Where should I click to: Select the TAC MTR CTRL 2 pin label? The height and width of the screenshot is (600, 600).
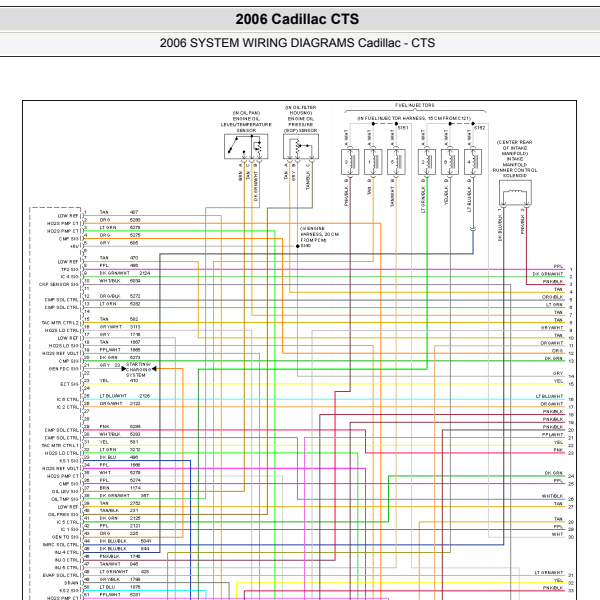[x=60, y=323]
